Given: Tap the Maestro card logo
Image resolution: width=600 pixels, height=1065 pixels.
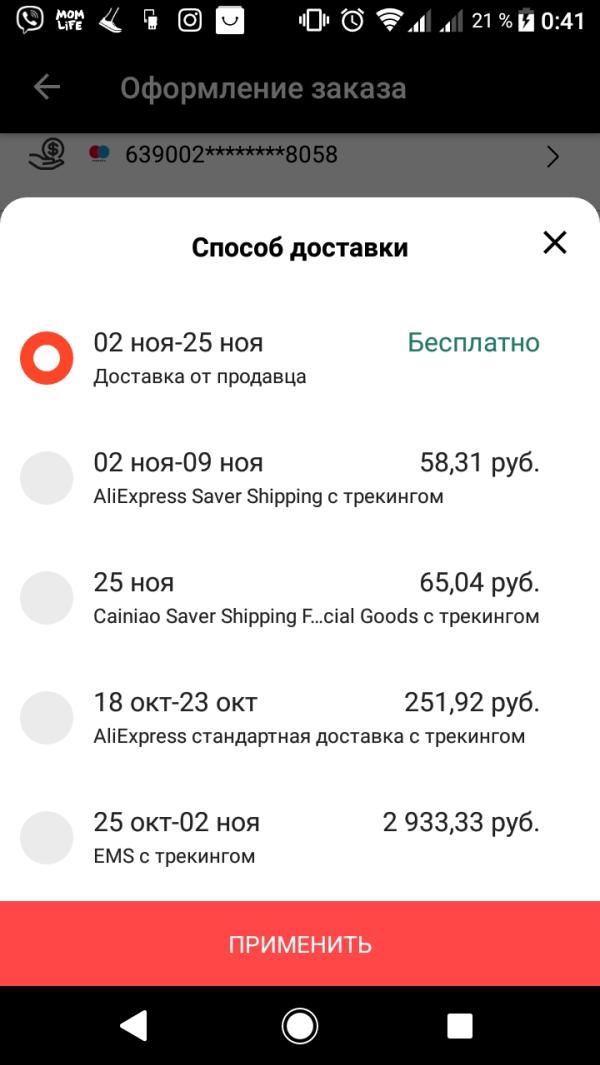Looking at the screenshot, I should [x=99, y=155].
